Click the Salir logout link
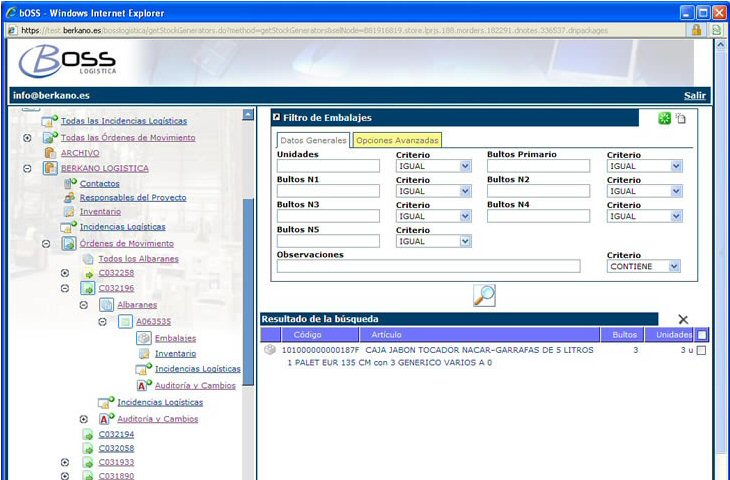The image size is (730, 480). 694,96
